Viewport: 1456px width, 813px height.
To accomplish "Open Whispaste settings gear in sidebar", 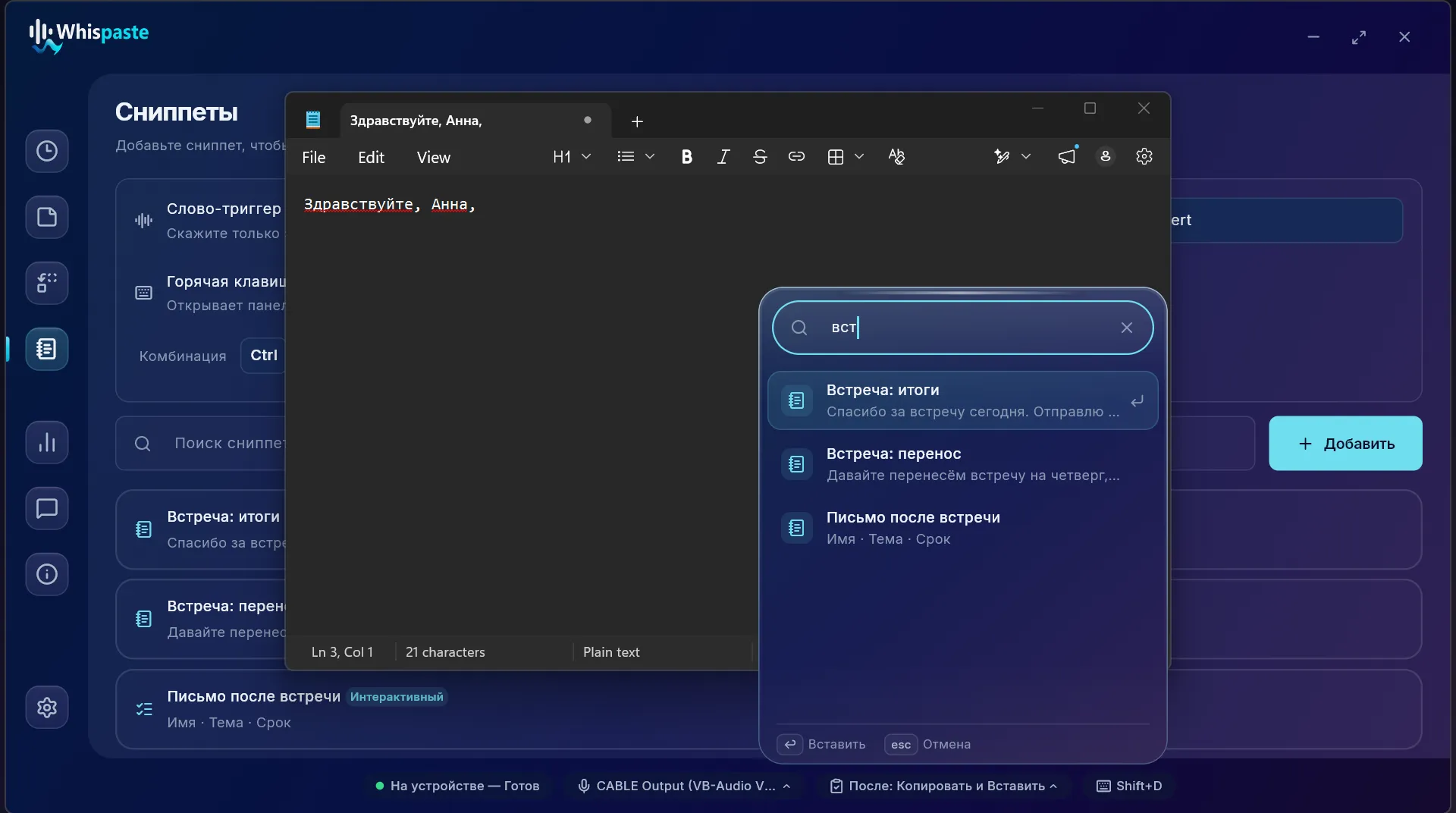I will click(x=47, y=708).
